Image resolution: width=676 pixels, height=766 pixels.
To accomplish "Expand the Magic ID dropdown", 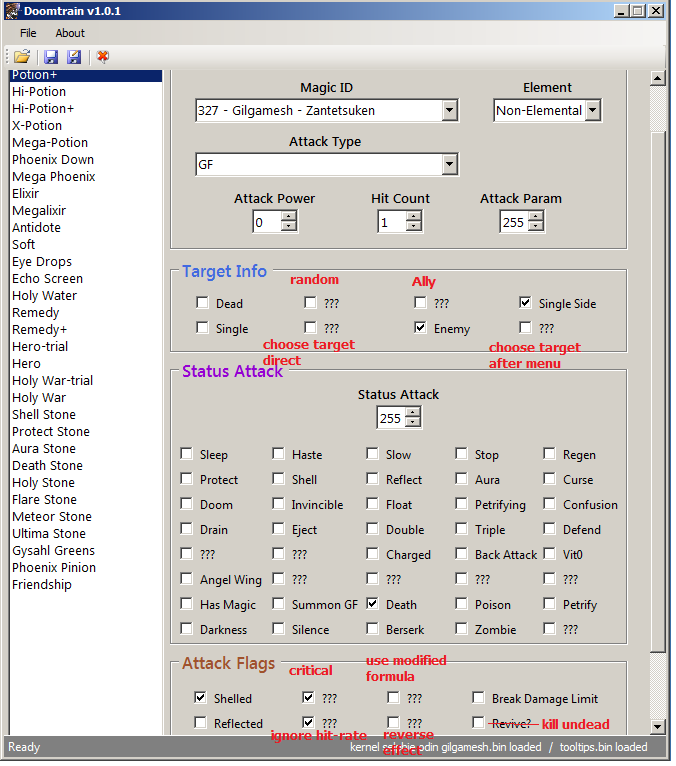I will [450, 110].
